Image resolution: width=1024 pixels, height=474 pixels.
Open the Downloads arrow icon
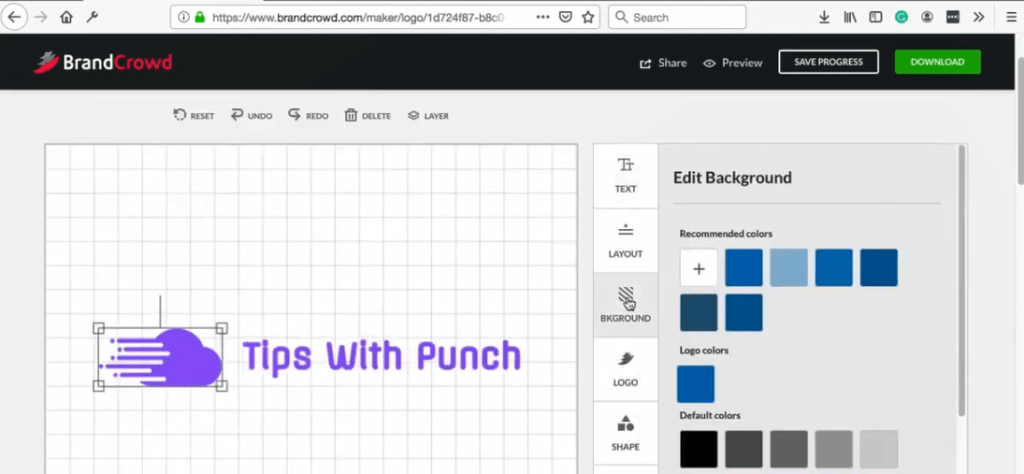point(824,17)
